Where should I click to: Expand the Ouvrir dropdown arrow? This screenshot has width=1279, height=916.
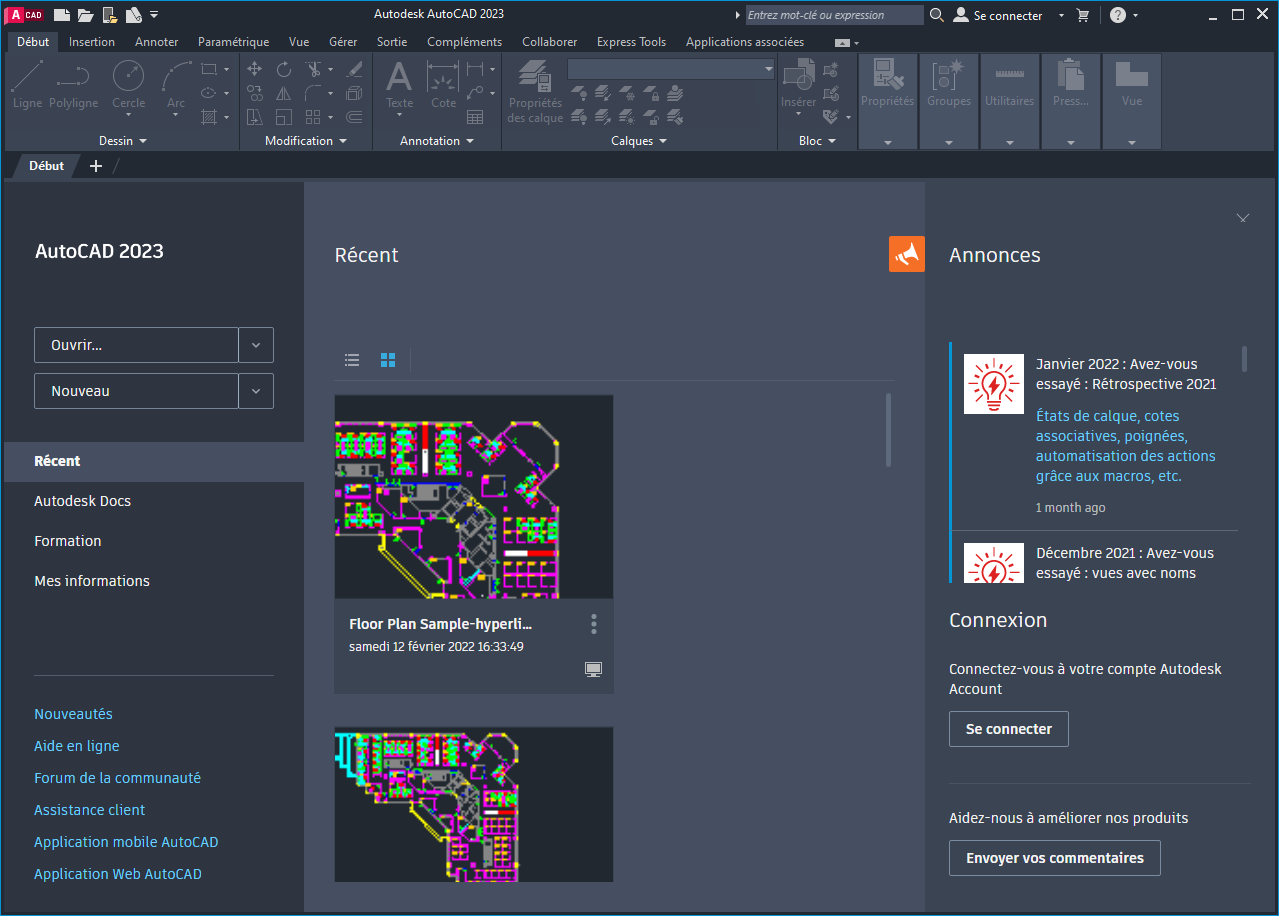pos(256,345)
